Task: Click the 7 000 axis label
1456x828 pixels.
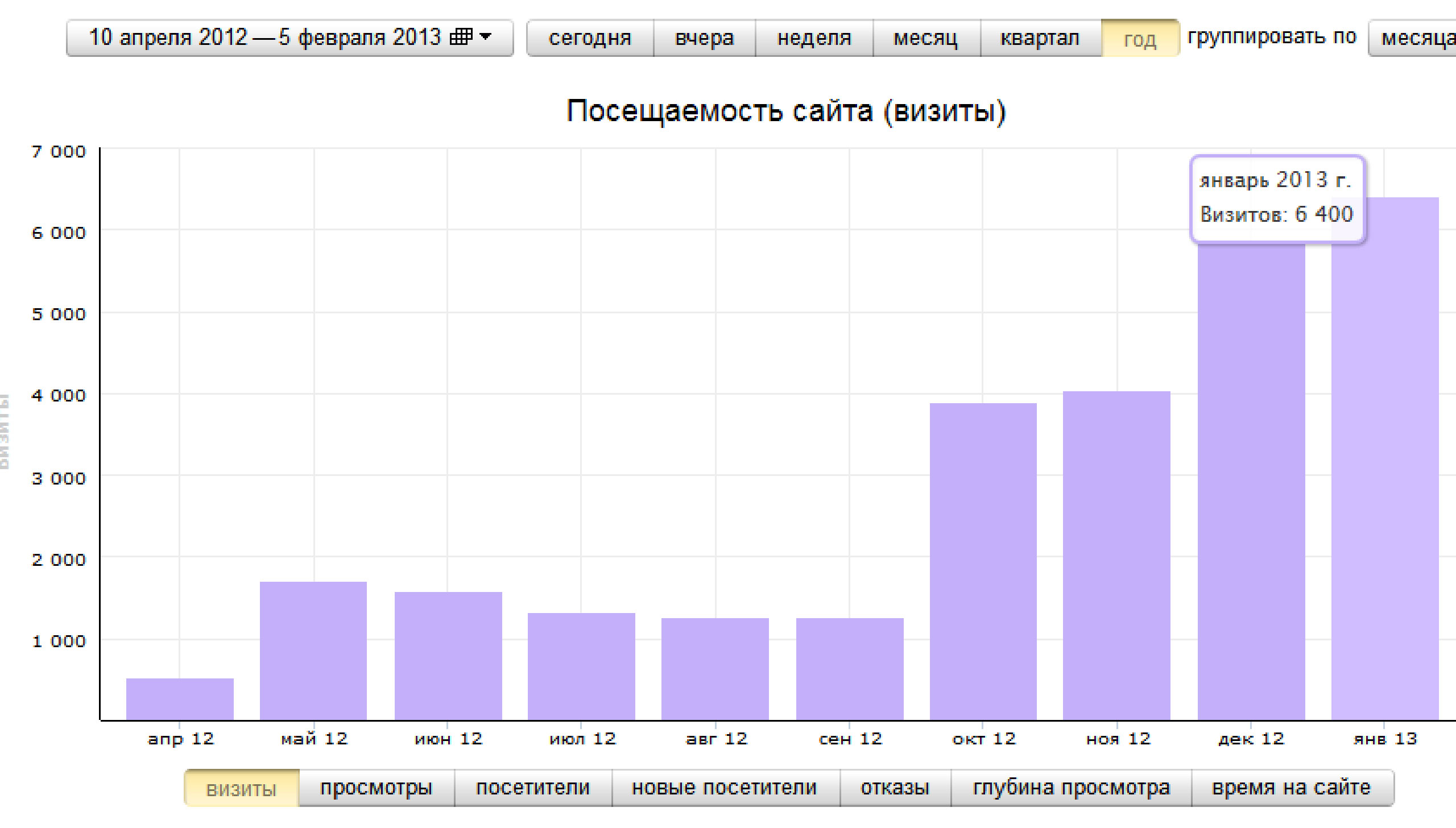Action: coord(59,152)
